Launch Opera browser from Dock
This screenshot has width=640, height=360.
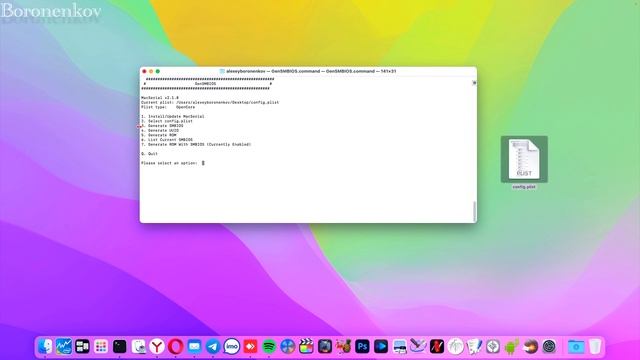(176, 347)
